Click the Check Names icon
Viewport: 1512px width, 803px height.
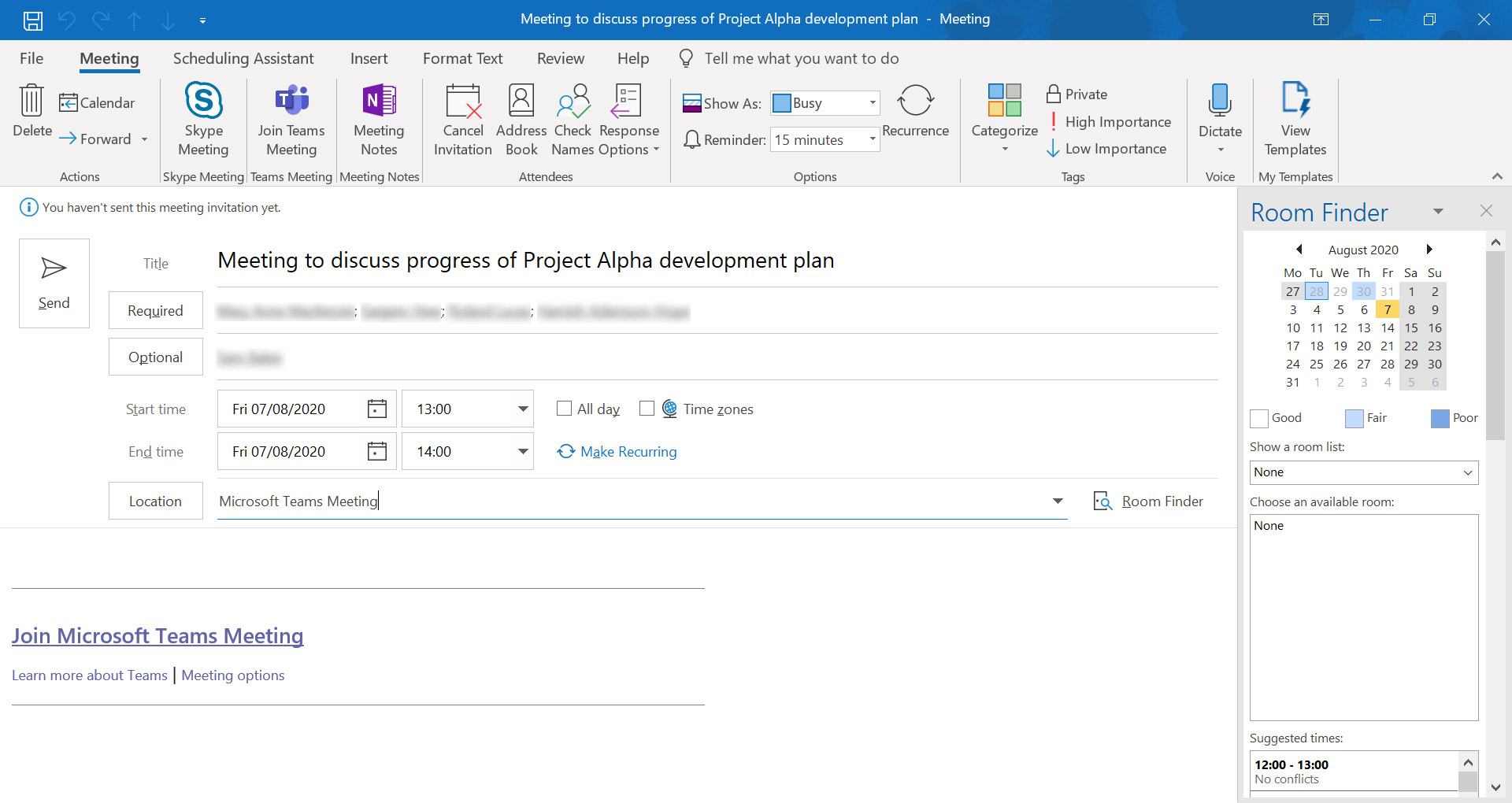(x=573, y=102)
